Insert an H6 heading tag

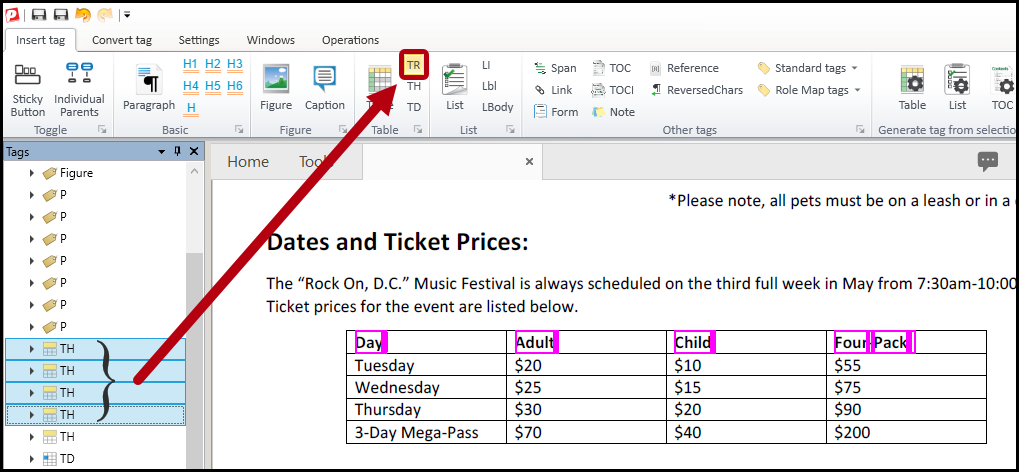tap(235, 86)
